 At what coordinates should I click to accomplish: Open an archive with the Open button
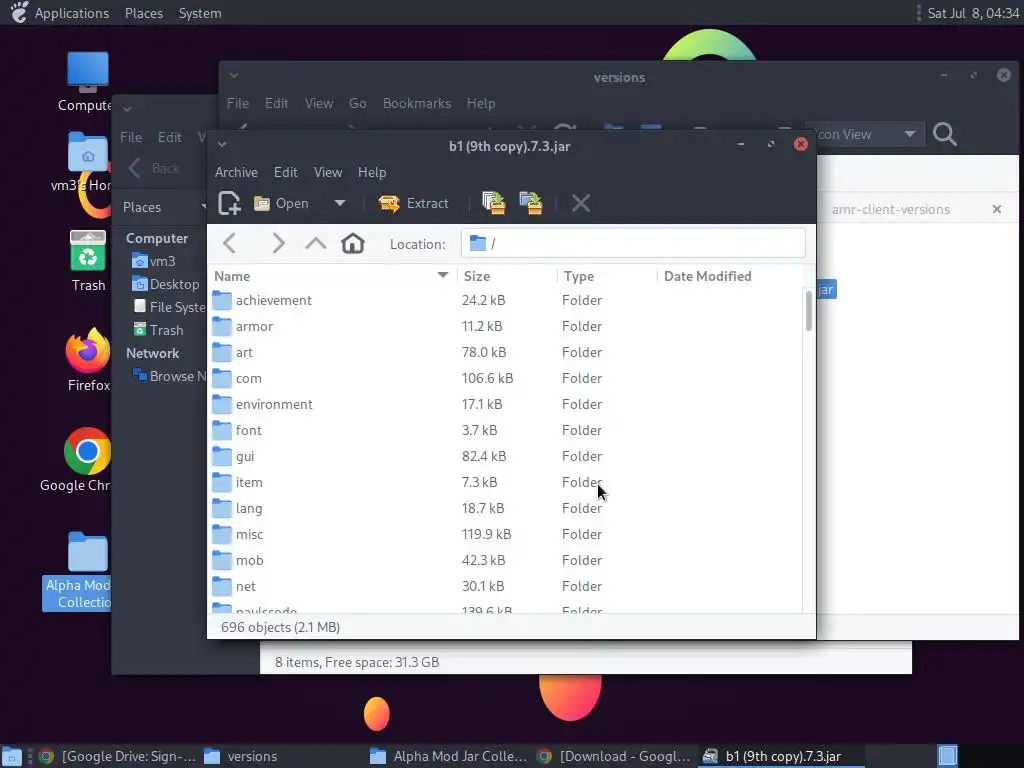(x=281, y=203)
